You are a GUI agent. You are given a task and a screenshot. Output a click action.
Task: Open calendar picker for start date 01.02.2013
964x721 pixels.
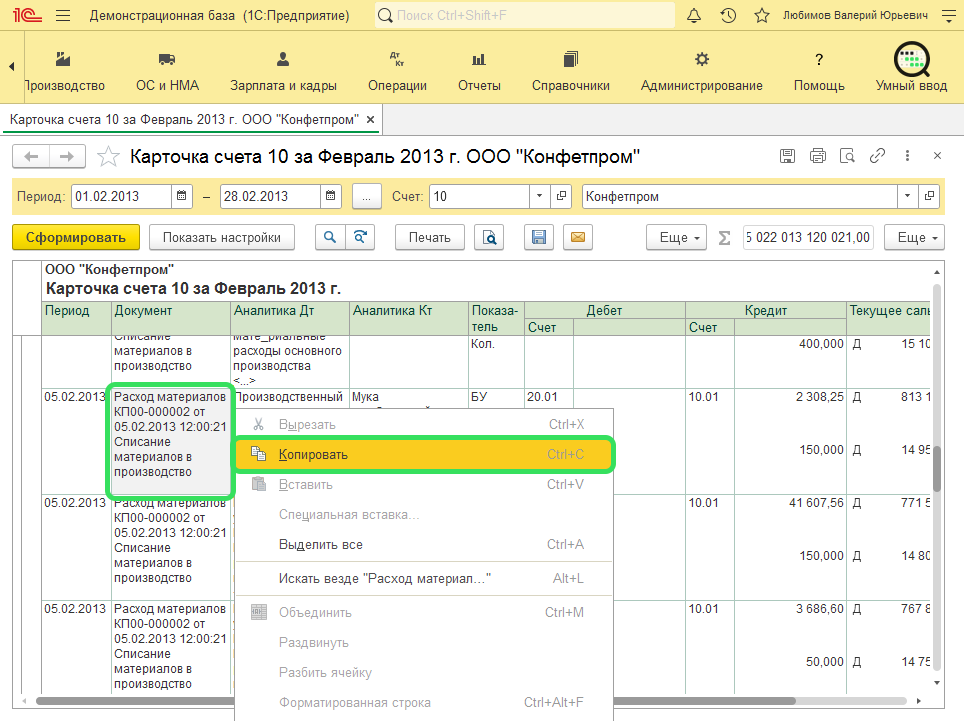click(x=182, y=196)
